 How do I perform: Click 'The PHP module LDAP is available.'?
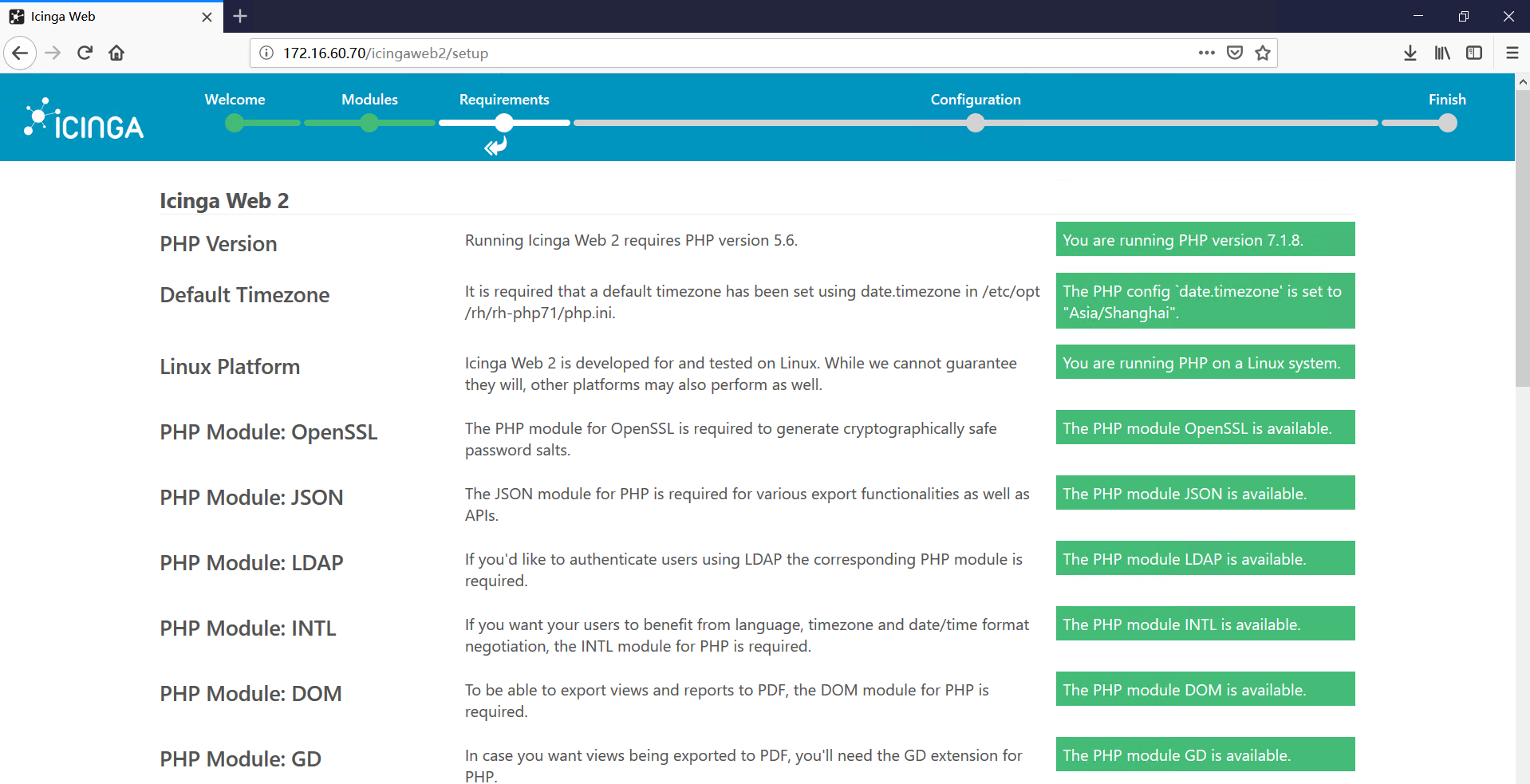click(1205, 558)
